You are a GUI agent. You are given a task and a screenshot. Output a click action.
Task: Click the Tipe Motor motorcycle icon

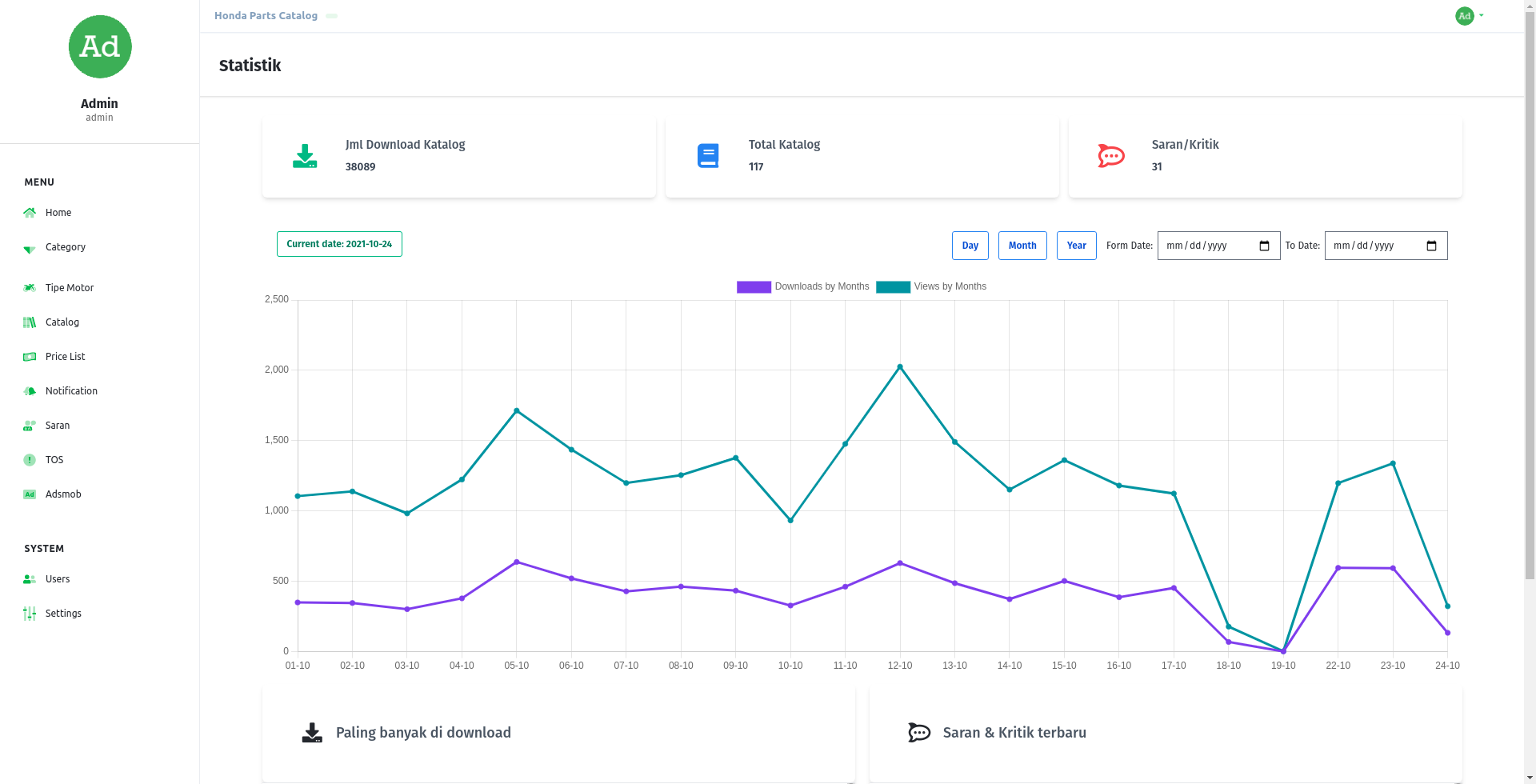(x=30, y=288)
